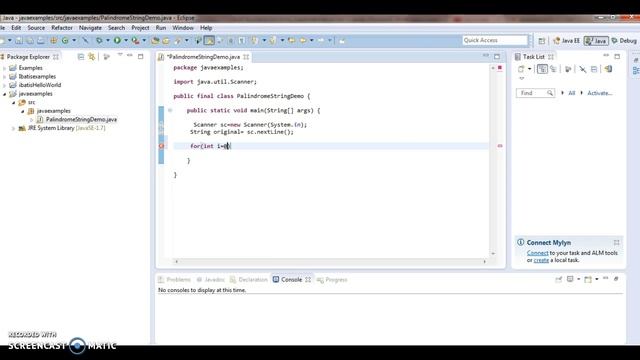640x360 pixels.
Task: Collapse the main method fold marker
Action: tap(170, 110)
